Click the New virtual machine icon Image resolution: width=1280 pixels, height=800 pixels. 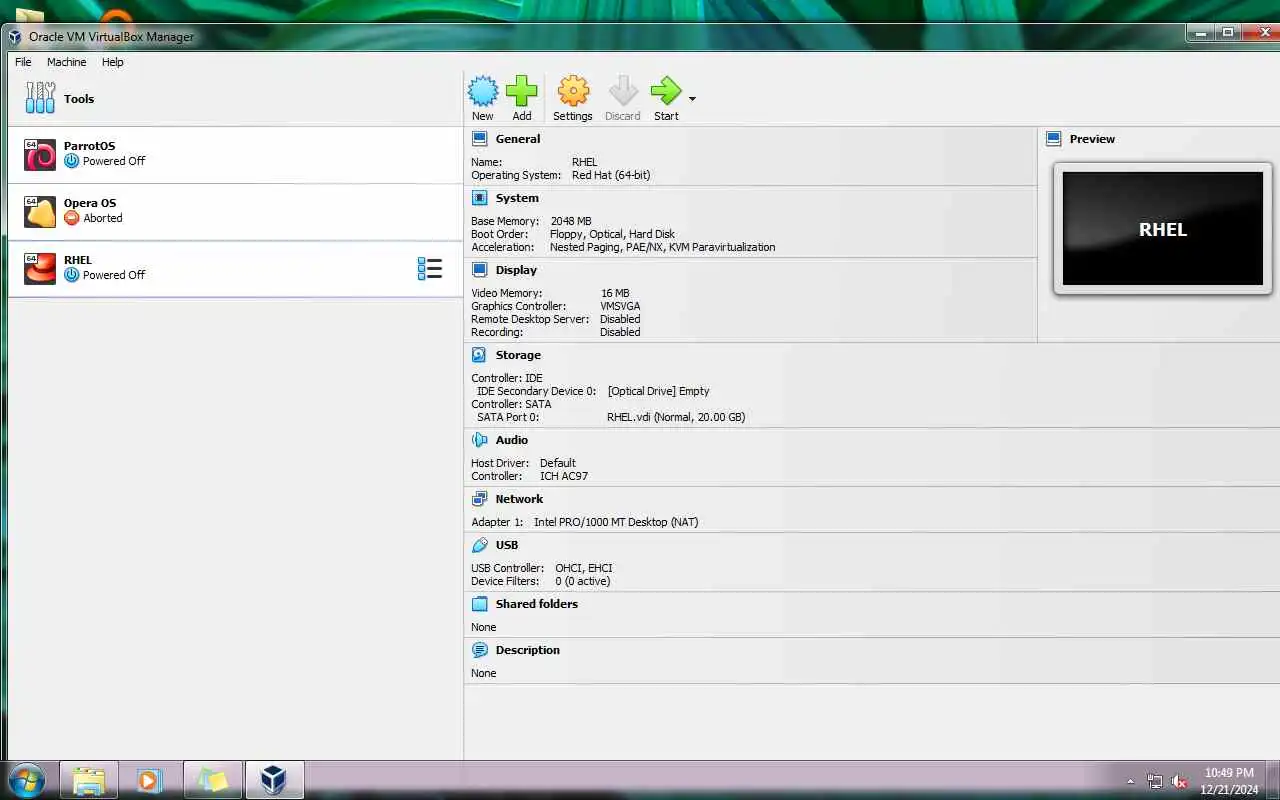tap(483, 92)
